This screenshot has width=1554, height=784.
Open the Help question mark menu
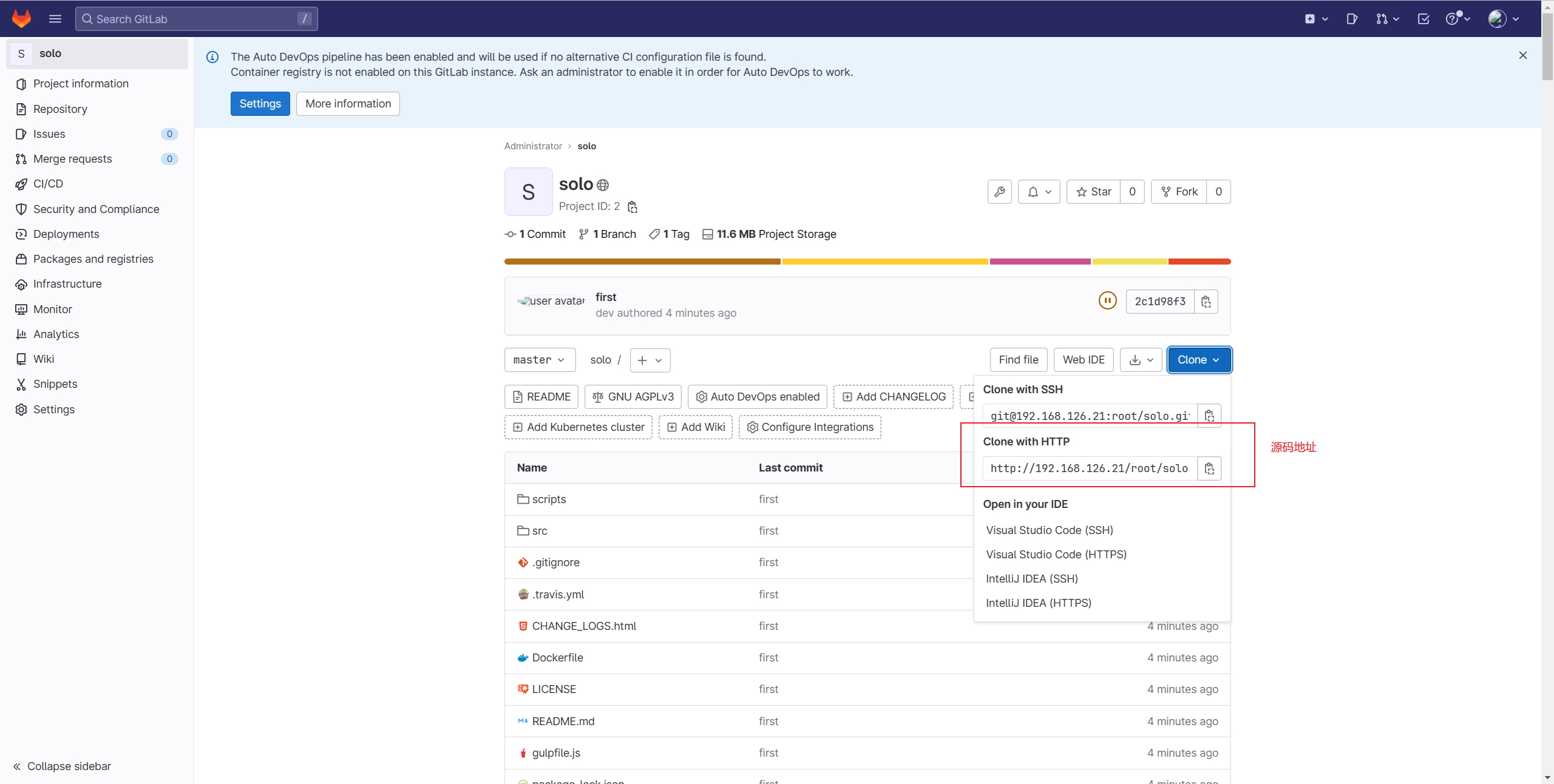tap(1457, 19)
